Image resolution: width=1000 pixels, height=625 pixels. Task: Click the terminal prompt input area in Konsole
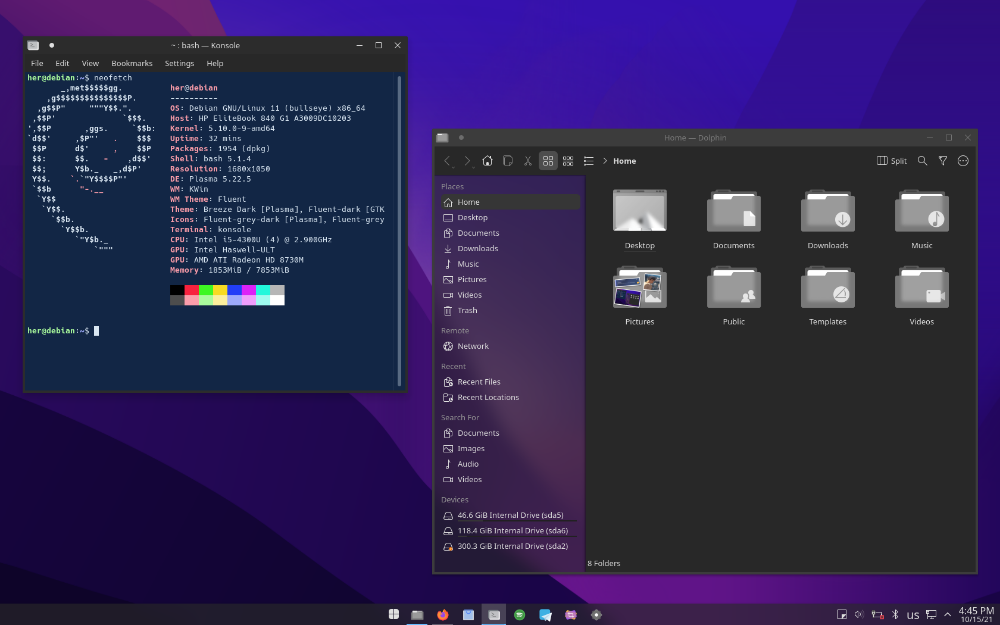[96, 330]
